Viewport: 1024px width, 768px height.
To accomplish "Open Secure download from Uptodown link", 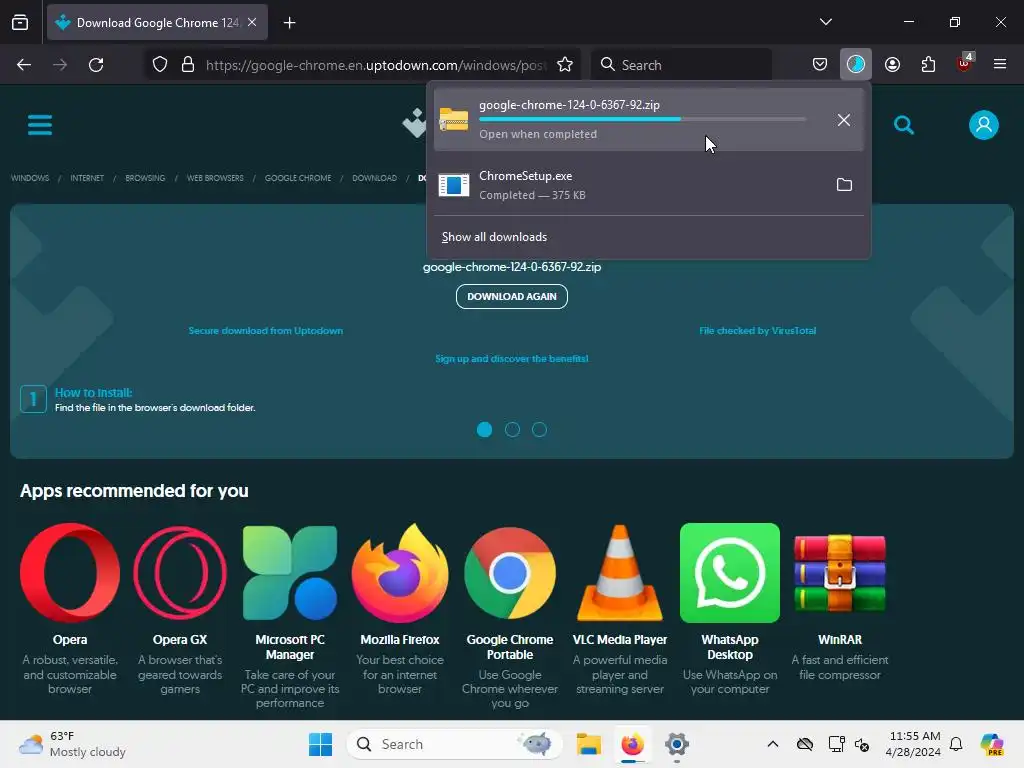I will pos(266,330).
